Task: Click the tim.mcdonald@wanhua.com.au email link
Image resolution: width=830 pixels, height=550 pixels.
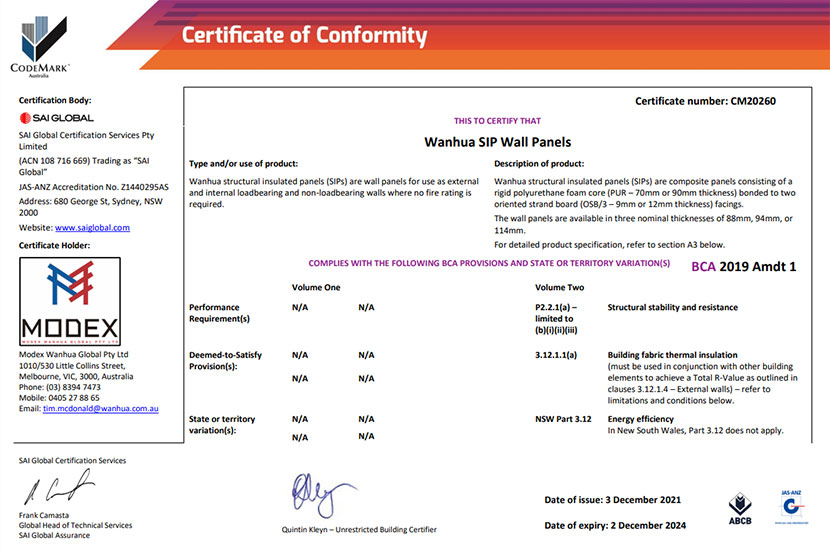Action: [x=101, y=409]
